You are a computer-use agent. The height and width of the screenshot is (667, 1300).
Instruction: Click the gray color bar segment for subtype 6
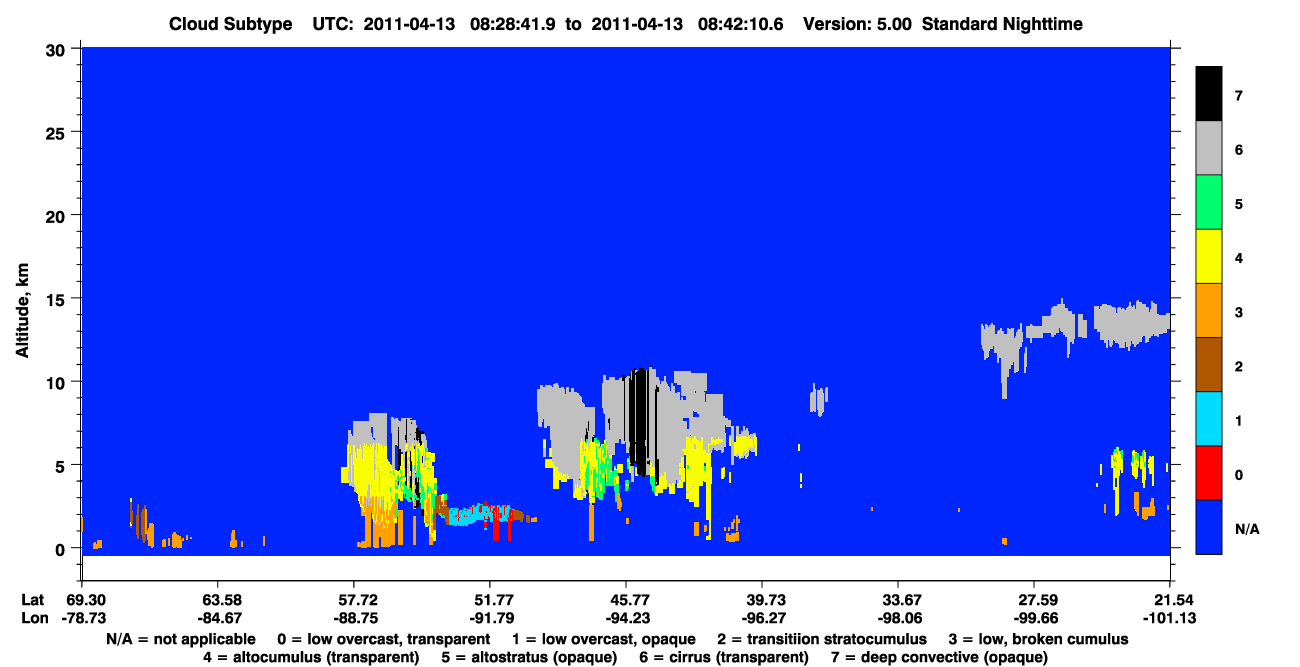(x=1209, y=148)
